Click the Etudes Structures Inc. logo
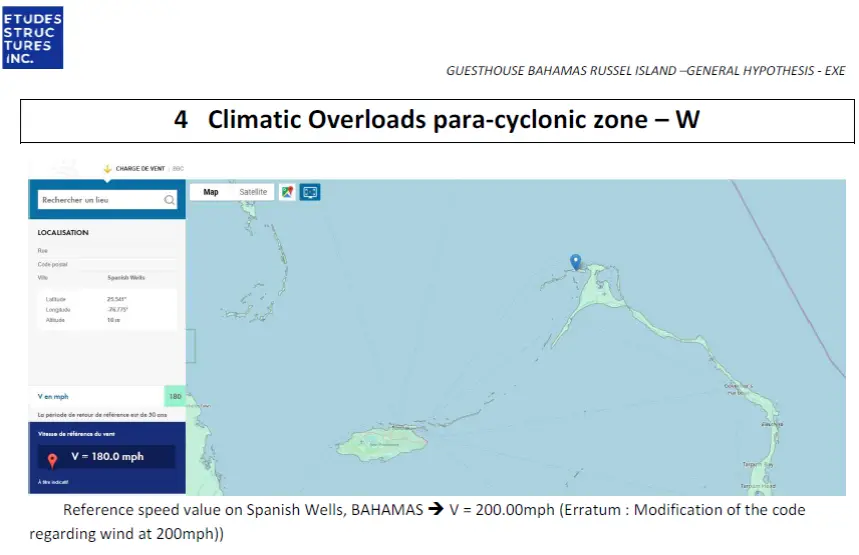 click(x=33, y=37)
